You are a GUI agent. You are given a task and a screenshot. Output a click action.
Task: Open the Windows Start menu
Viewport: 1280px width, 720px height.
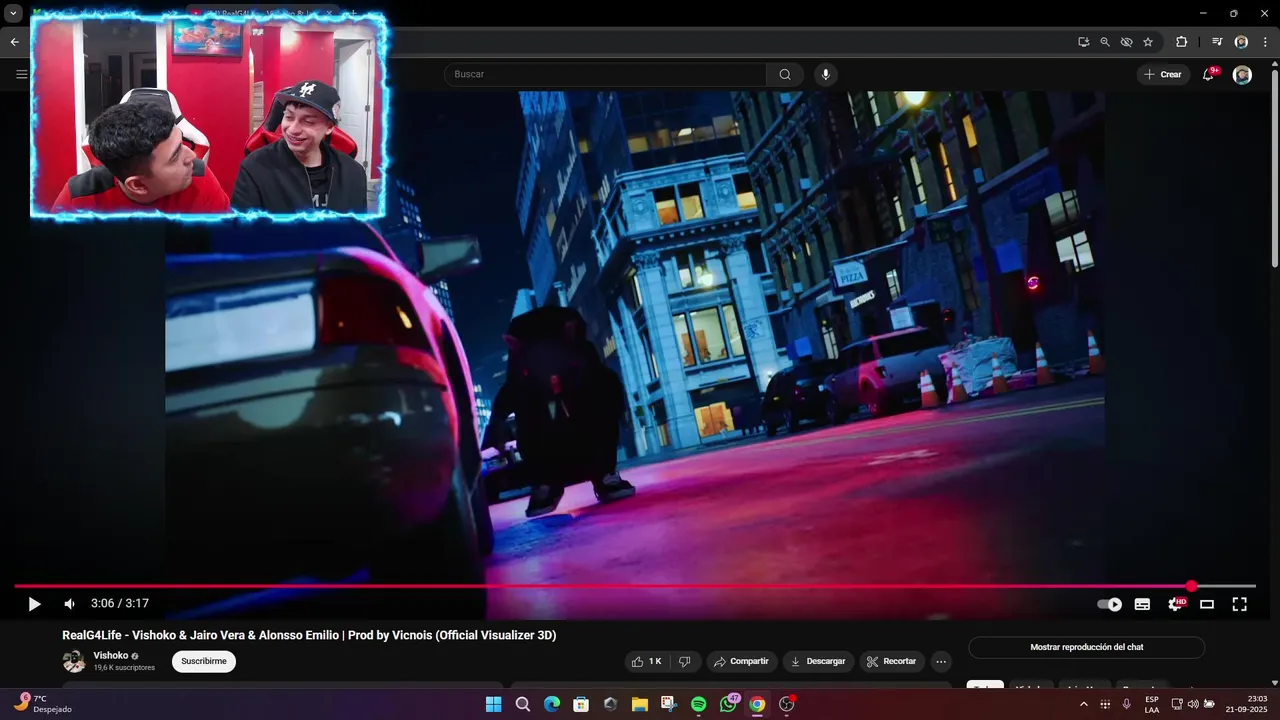coord(493,704)
